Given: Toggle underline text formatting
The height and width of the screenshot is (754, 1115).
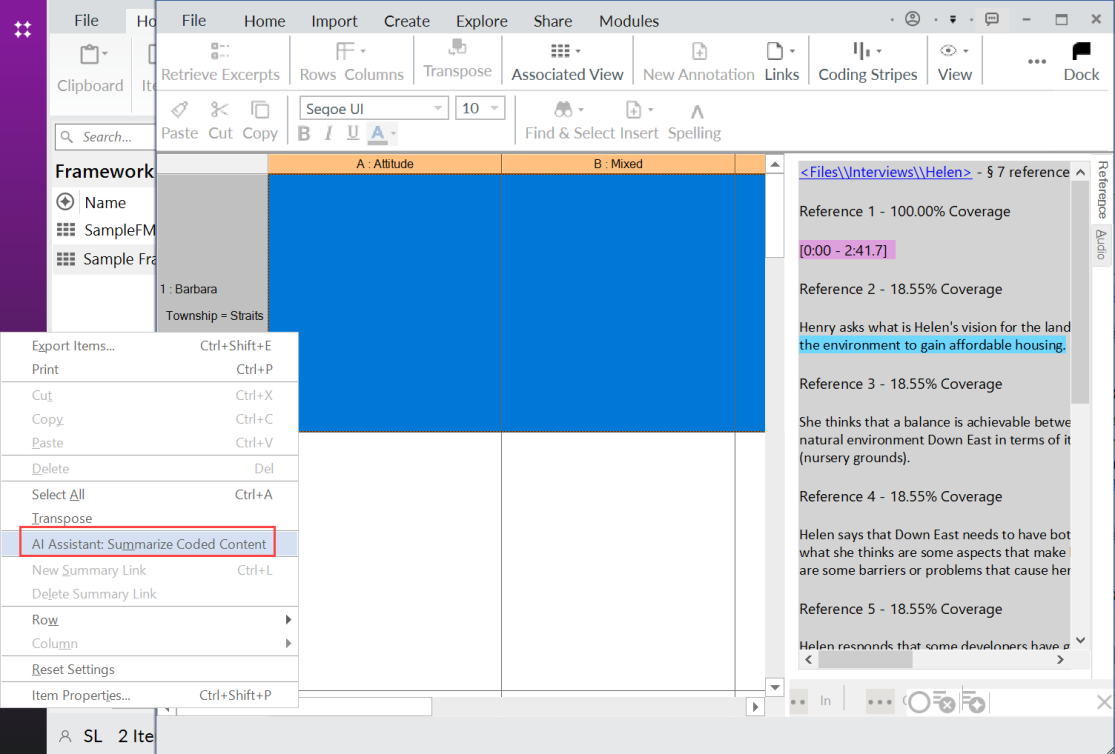Looking at the screenshot, I should pos(353,134).
